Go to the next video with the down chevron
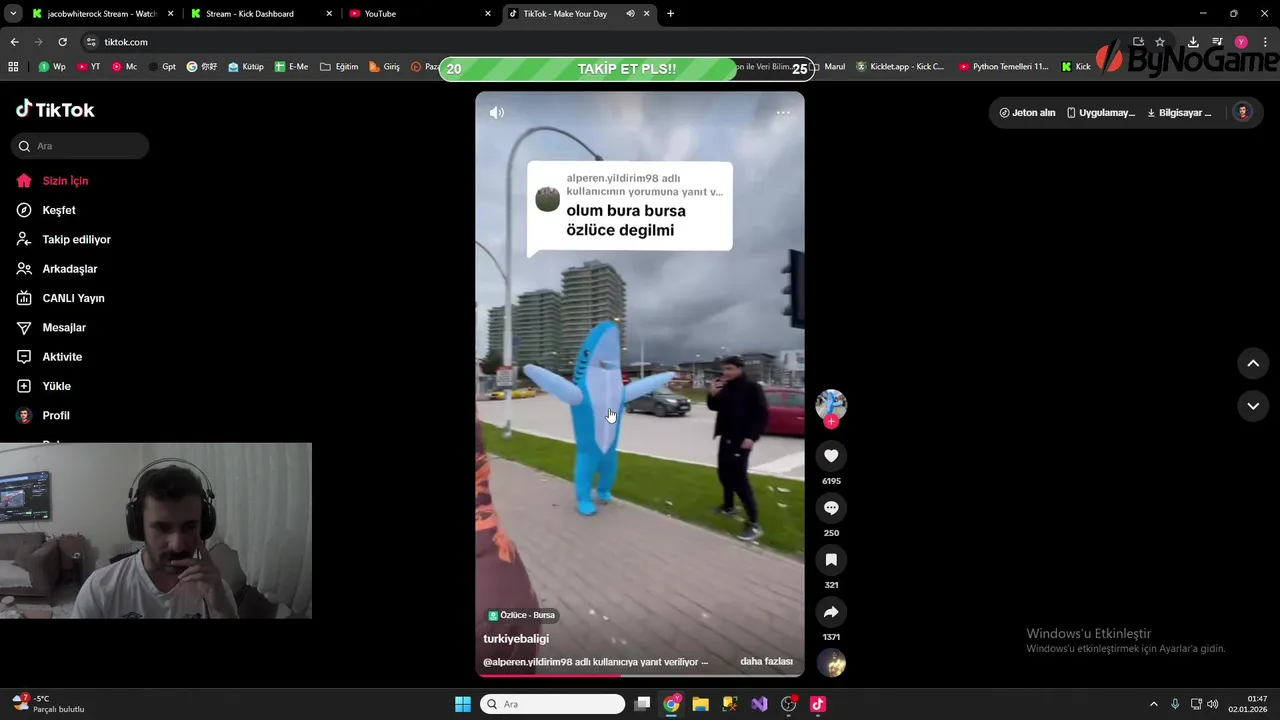Image resolution: width=1280 pixels, height=720 pixels. (x=1253, y=406)
